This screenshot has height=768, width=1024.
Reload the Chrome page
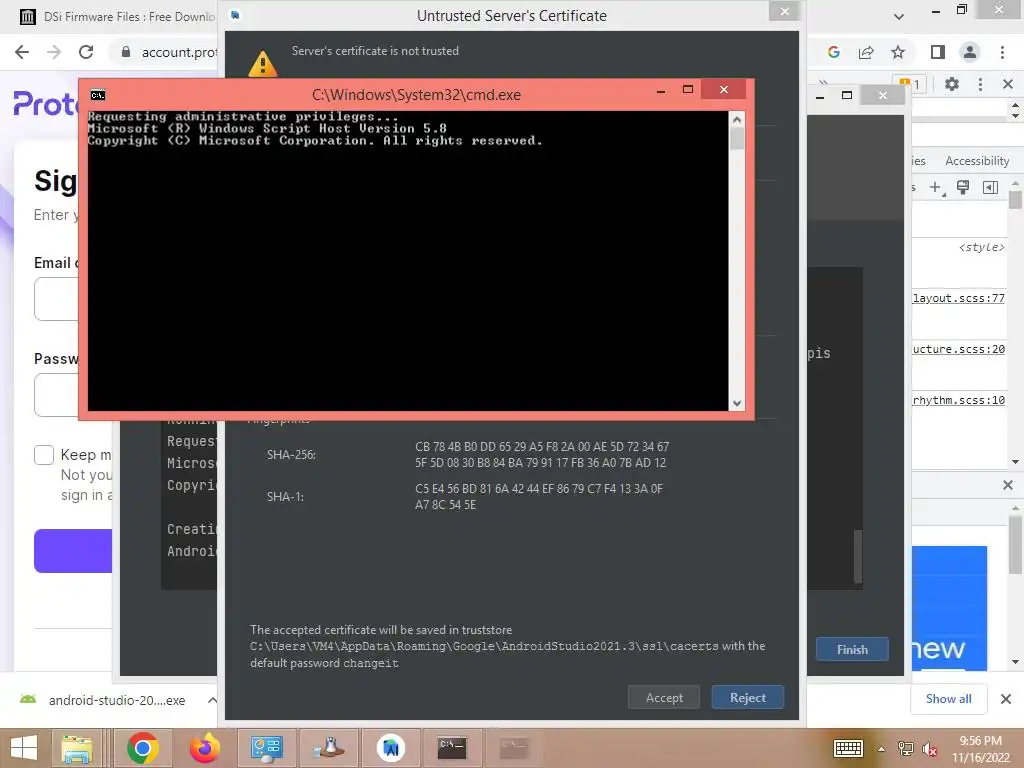(86, 52)
